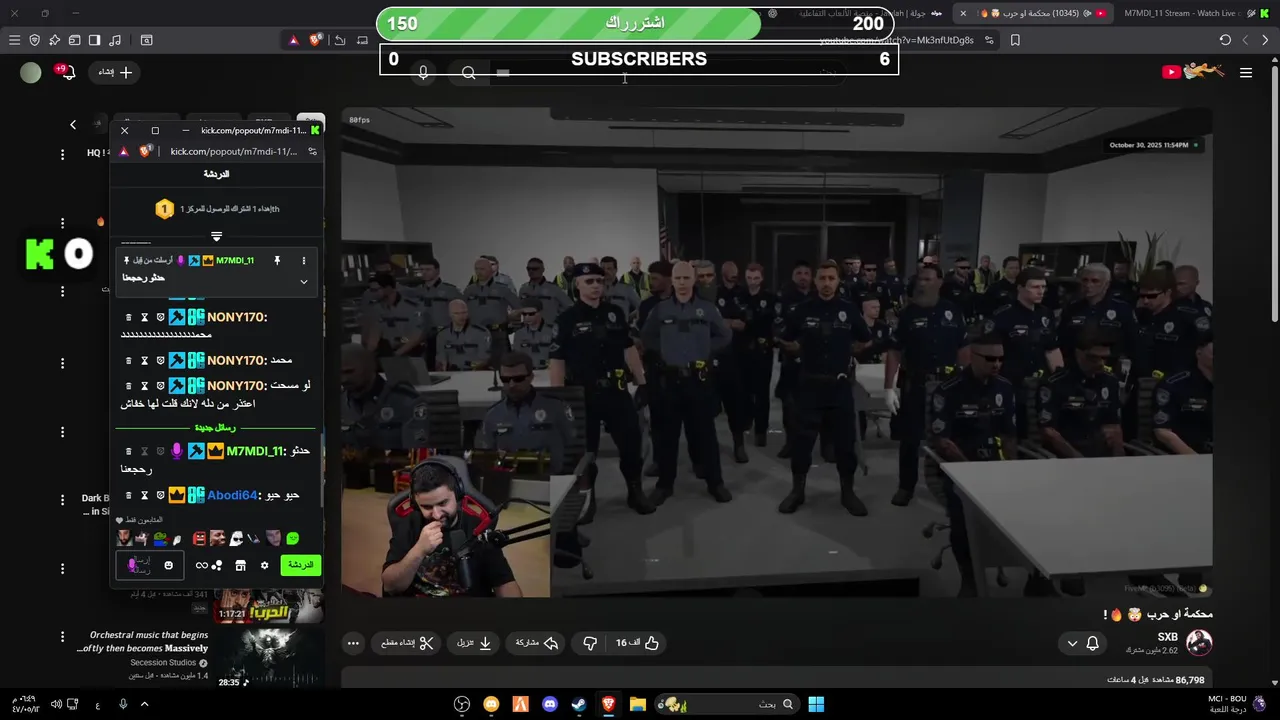Open the emoji picker smiley icon

pos(168,565)
